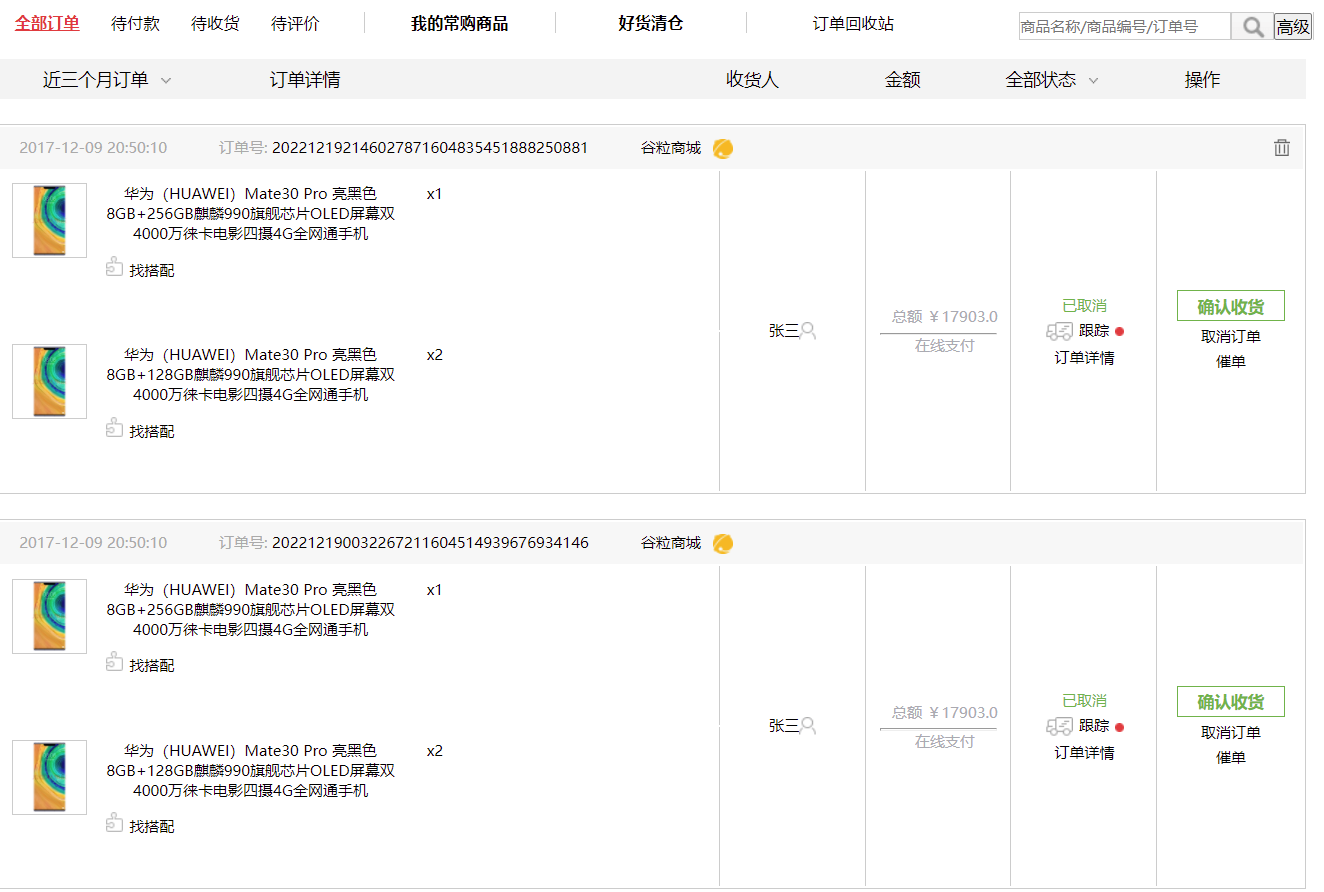Open 128GB Mate30 Pro title in order 250881
The width and height of the screenshot is (1324, 892).
tap(251, 375)
